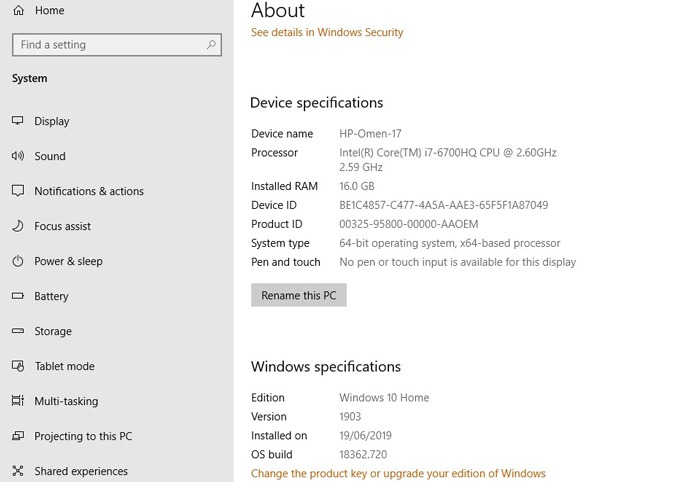
Task: Click the Focus assist moon icon
Action: click(x=18, y=226)
